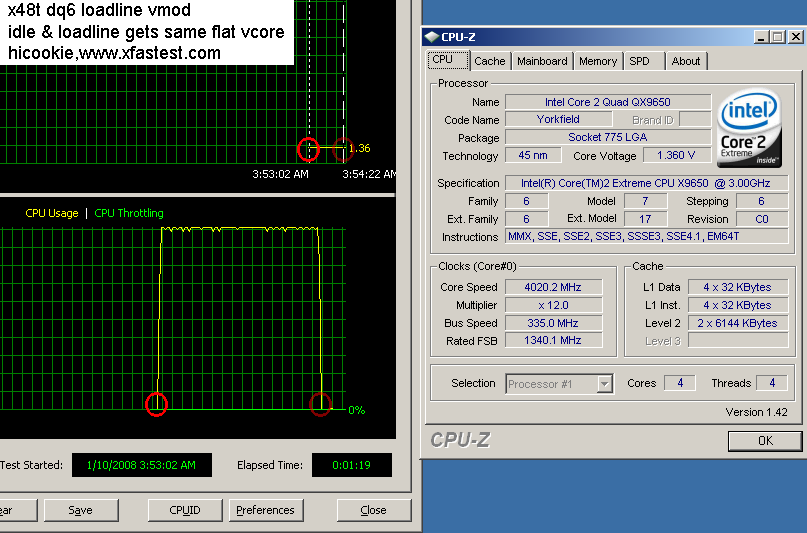Close the stress test window via Close button
Viewport: 807px width, 533px height.
(374, 510)
